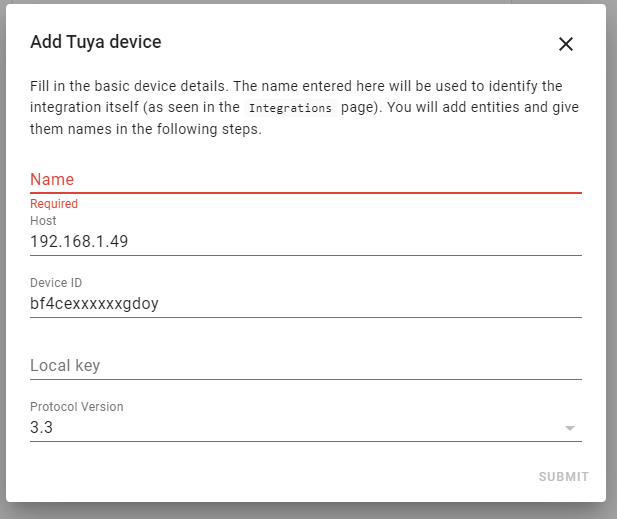Click the dimmed backdrop below the dialog
Viewport: 617px width, 519px height.
[x=308, y=511]
